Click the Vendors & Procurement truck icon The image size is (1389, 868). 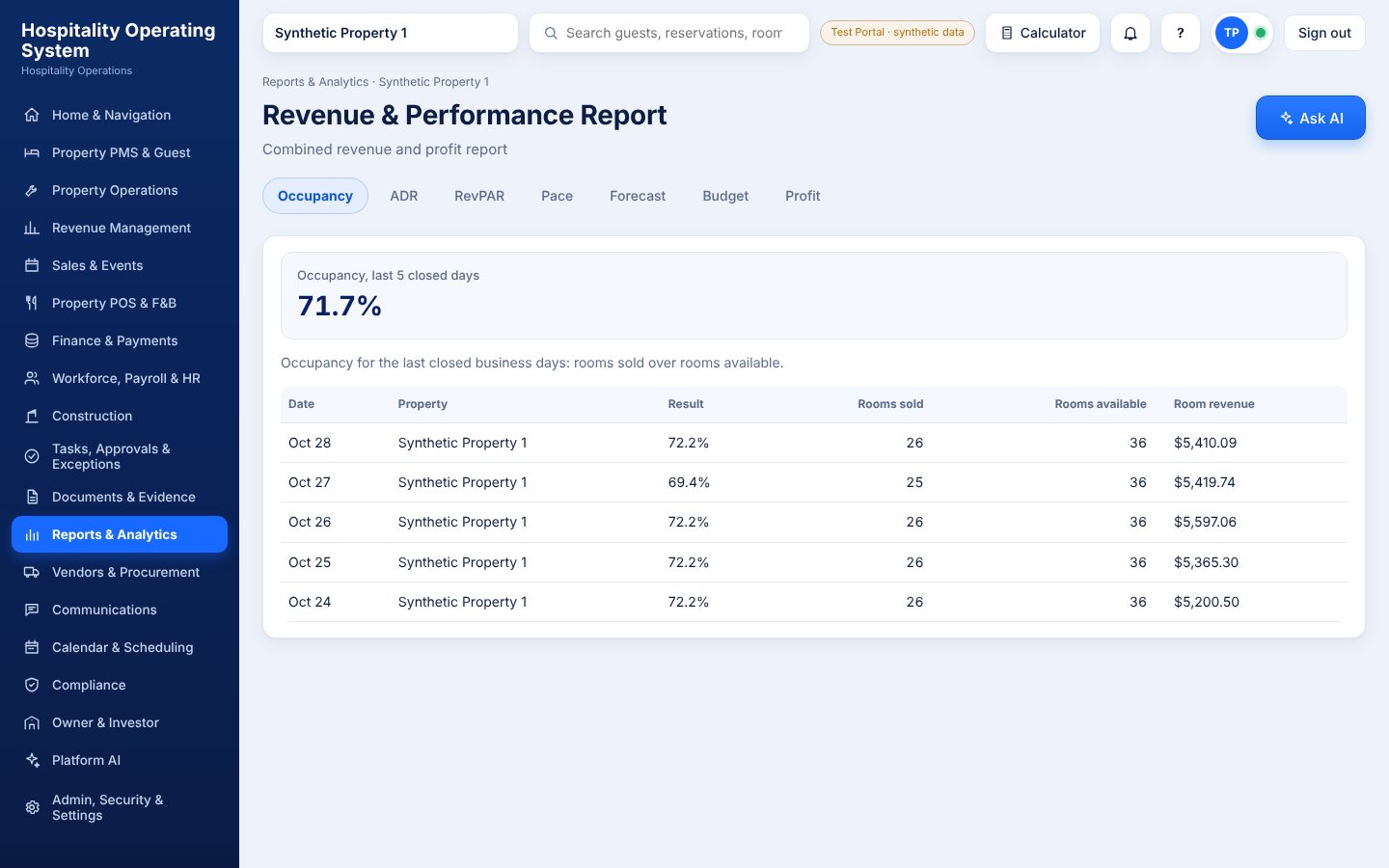pos(32,572)
